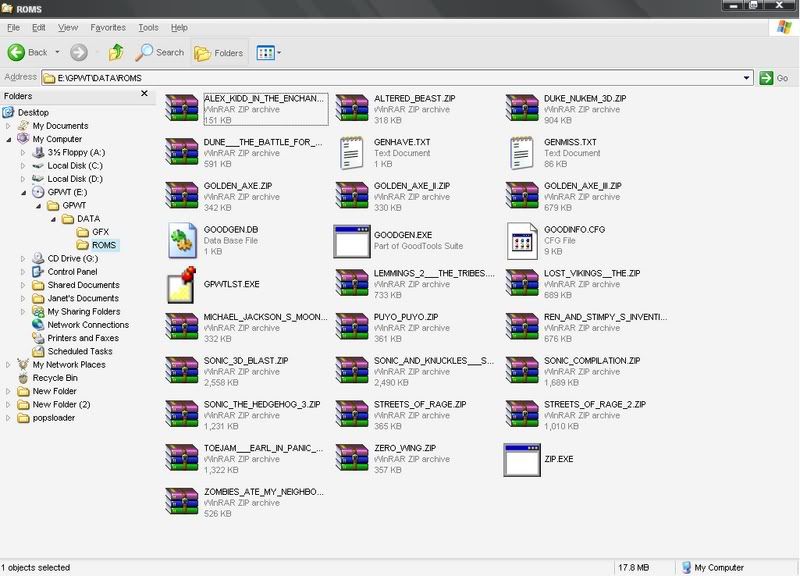The height and width of the screenshot is (576, 800).
Task: Select SONIC_COMPILATION.ZIP archive icon
Action: click(522, 370)
